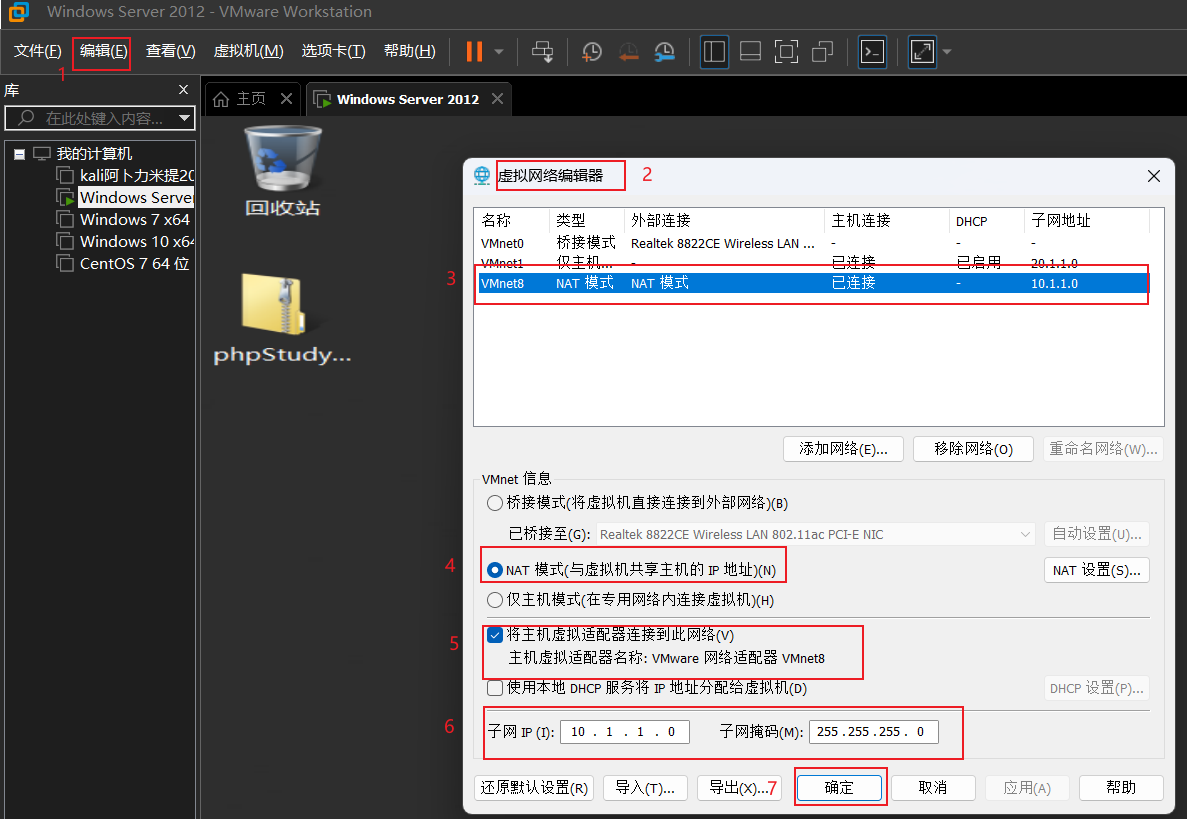
Task: Click the 确定 confirm button
Action: click(839, 788)
